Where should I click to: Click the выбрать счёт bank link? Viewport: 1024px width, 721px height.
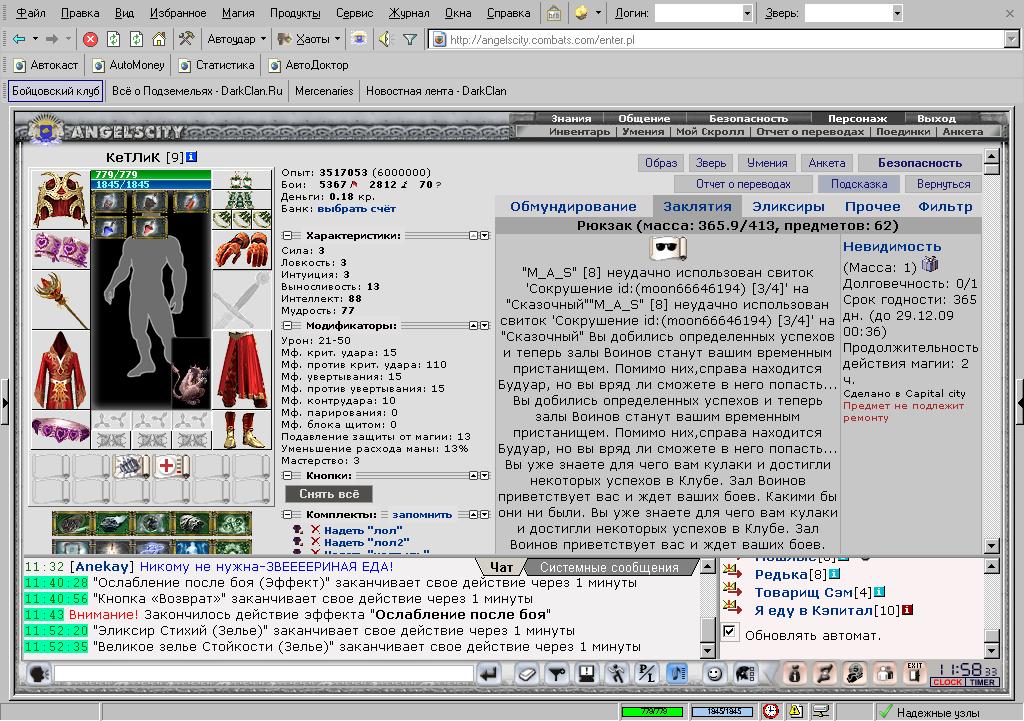357,209
